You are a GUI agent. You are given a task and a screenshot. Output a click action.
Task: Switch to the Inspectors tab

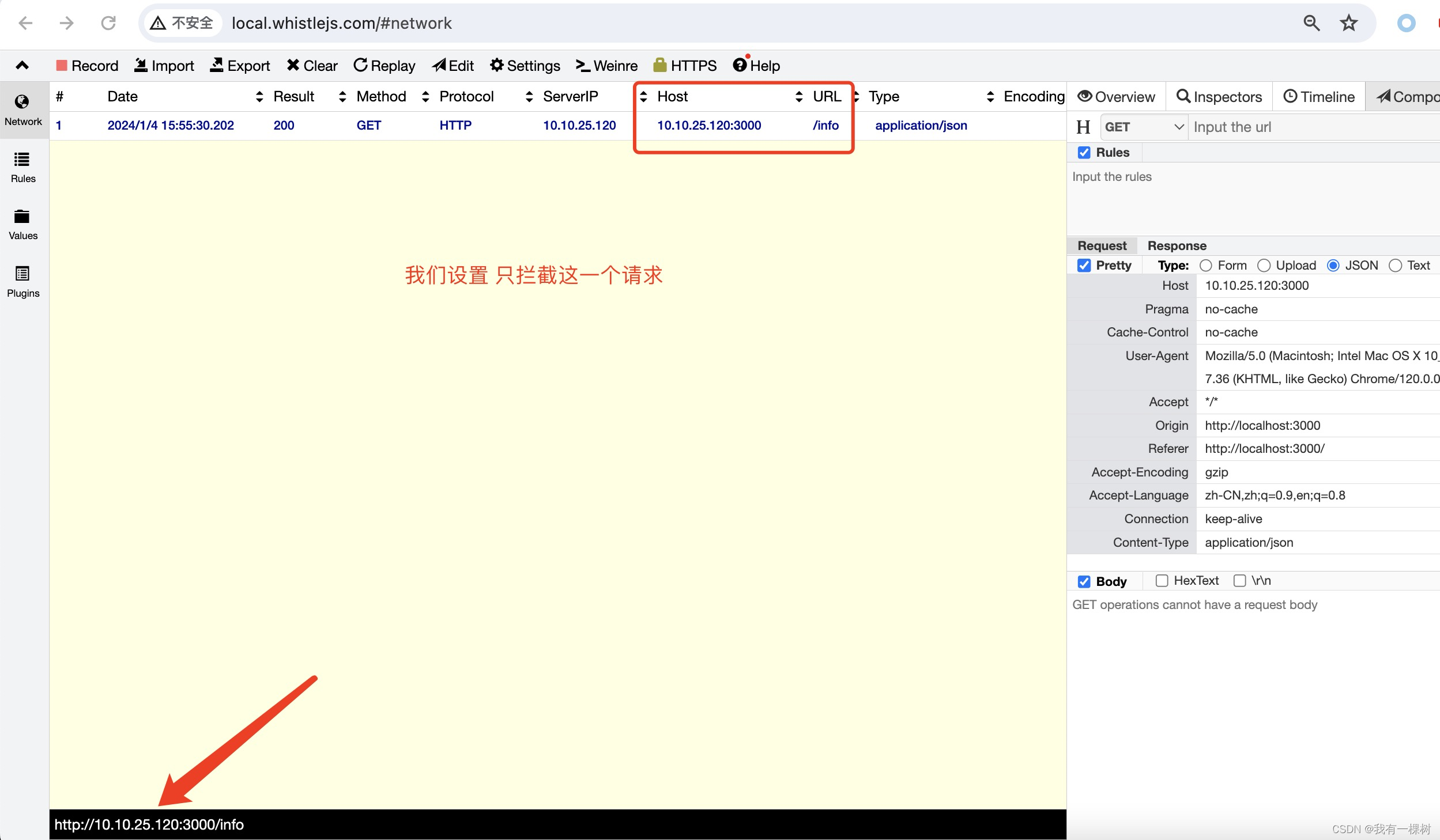pyautogui.click(x=1219, y=96)
